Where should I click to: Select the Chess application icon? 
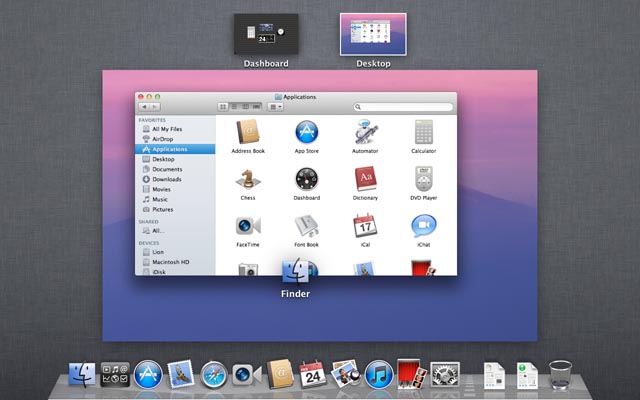pyautogui.click(x=248, y=179)
